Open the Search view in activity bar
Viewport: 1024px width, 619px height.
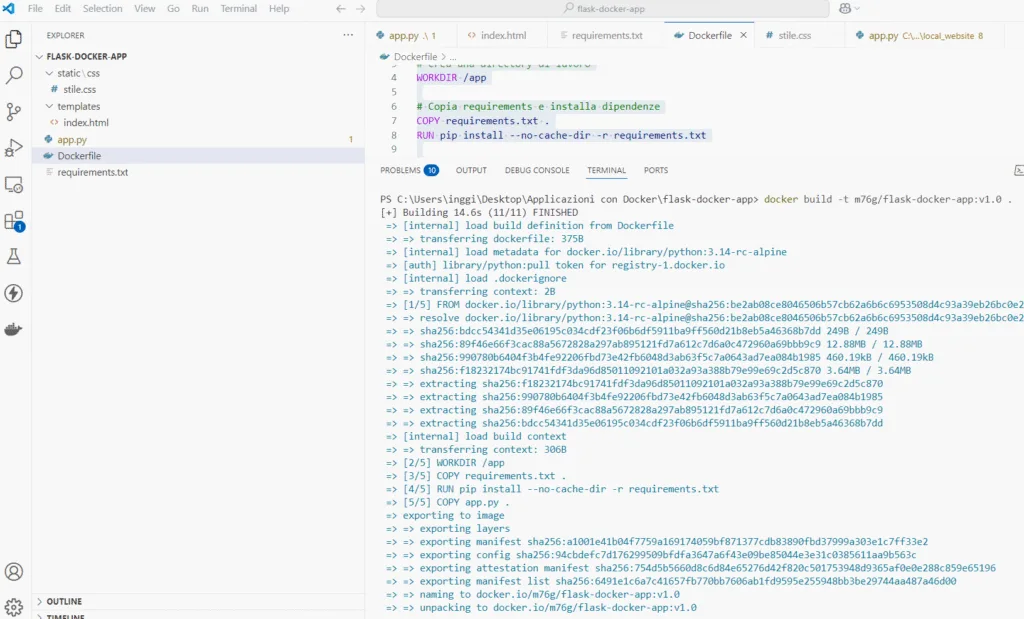coord(14,75)
